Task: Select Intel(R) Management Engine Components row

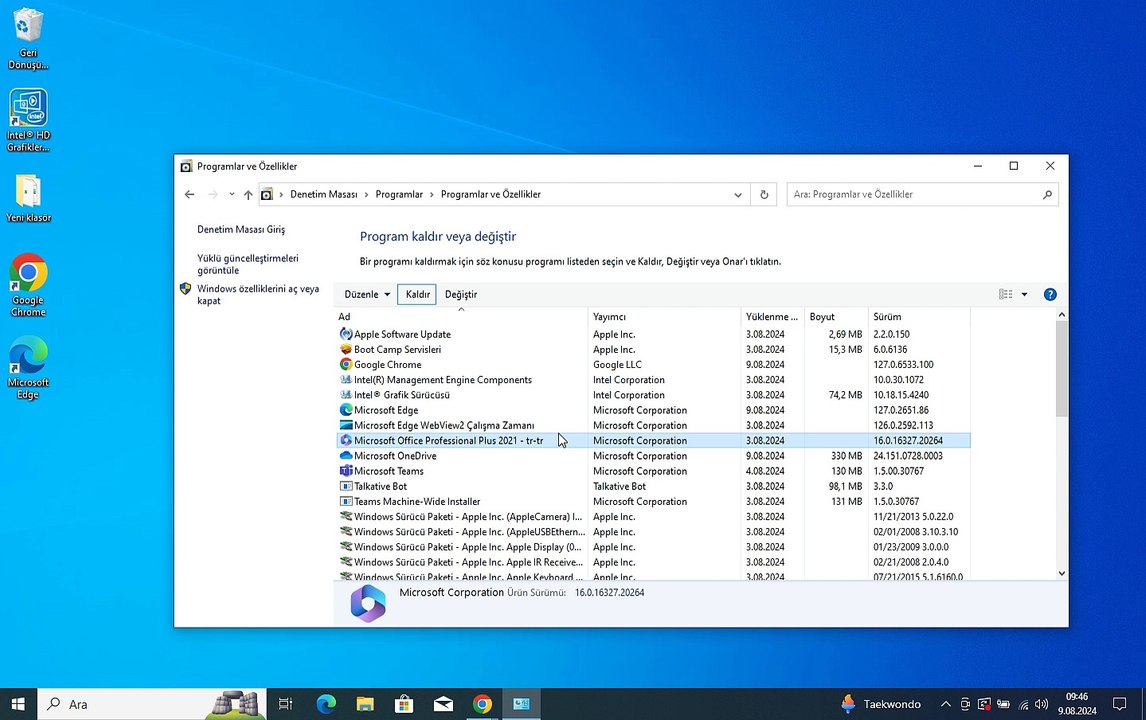Action: coord(653,379)
